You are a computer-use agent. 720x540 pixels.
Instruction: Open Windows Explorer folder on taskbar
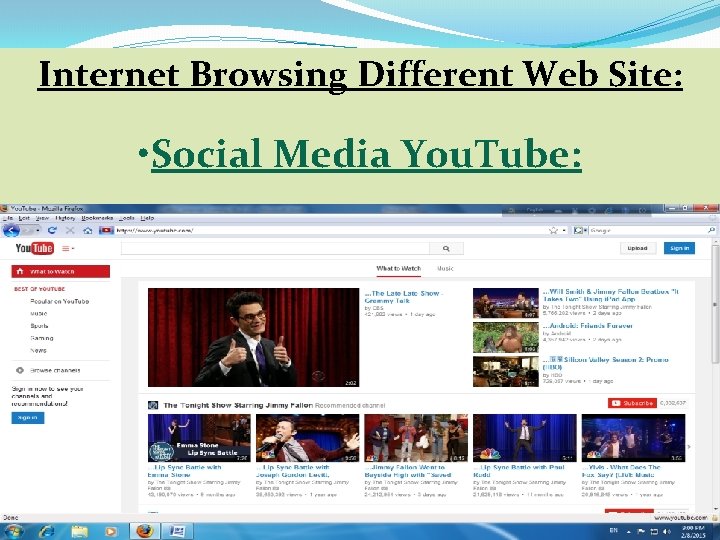pyautogui.click(x=79, y=531)
